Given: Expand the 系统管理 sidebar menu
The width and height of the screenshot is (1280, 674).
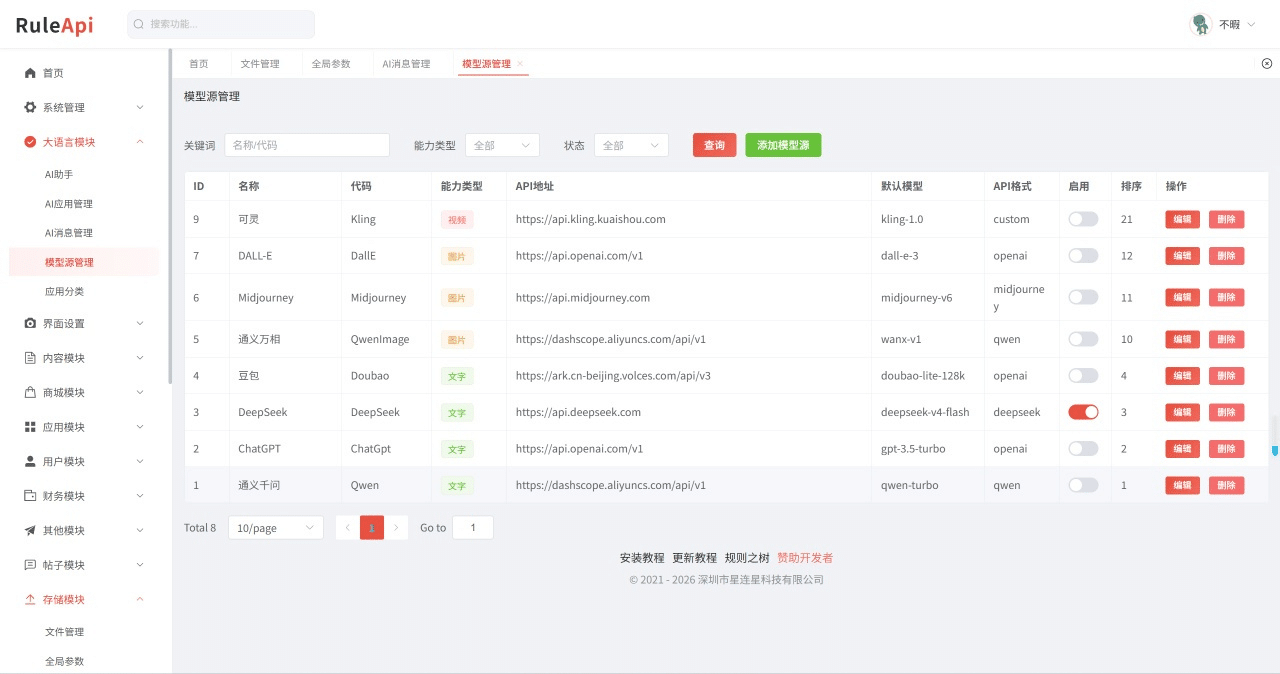Looking at the screenshot, I should pos(140,107).
